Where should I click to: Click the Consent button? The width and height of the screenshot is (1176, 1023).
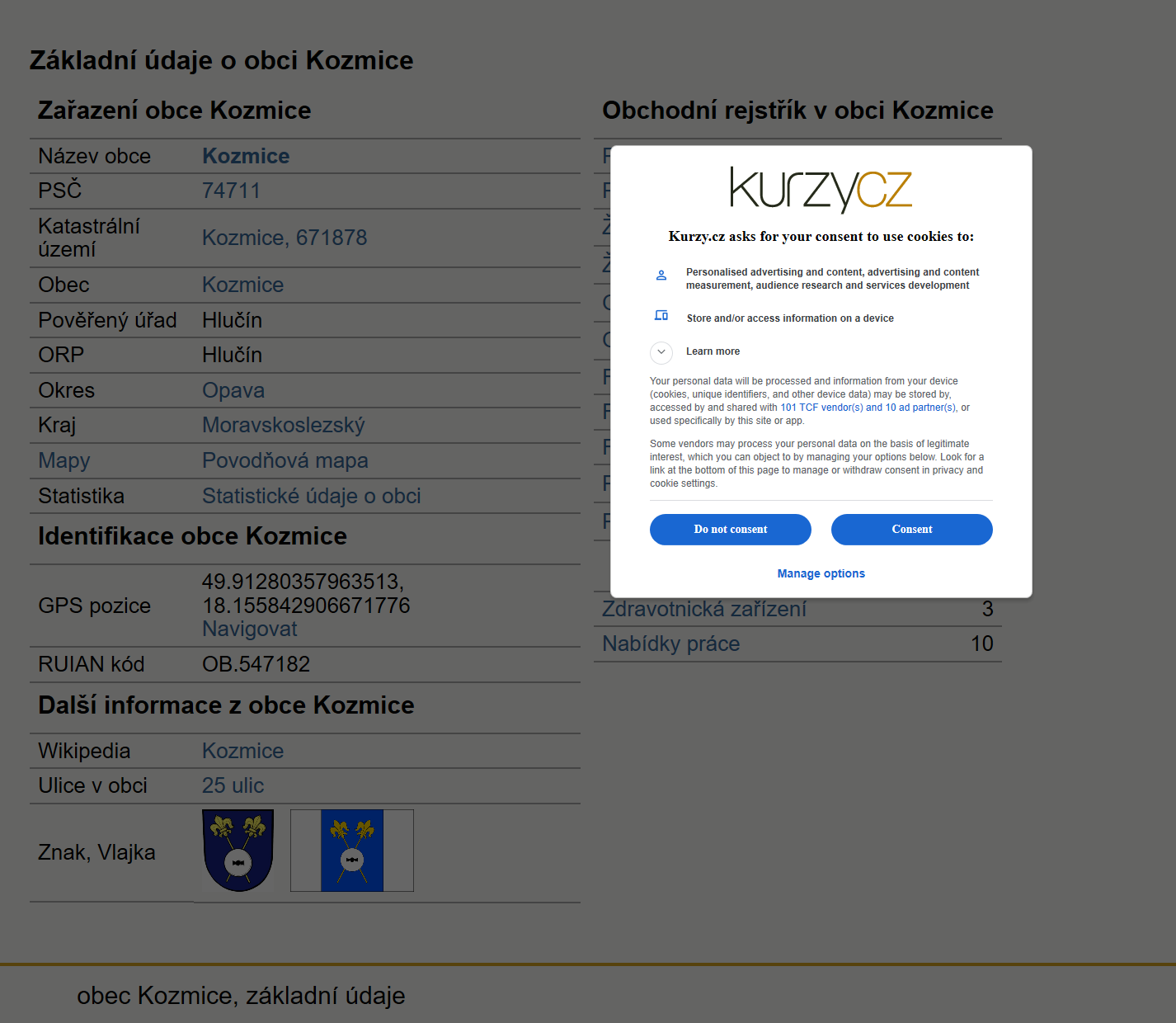911,530
